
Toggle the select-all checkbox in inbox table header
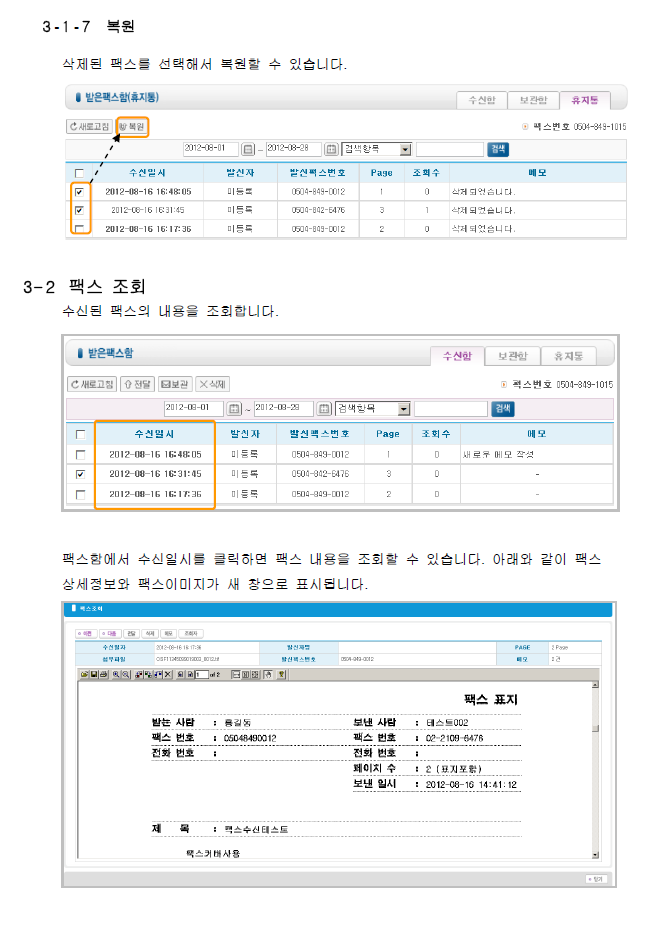point(80,434)
